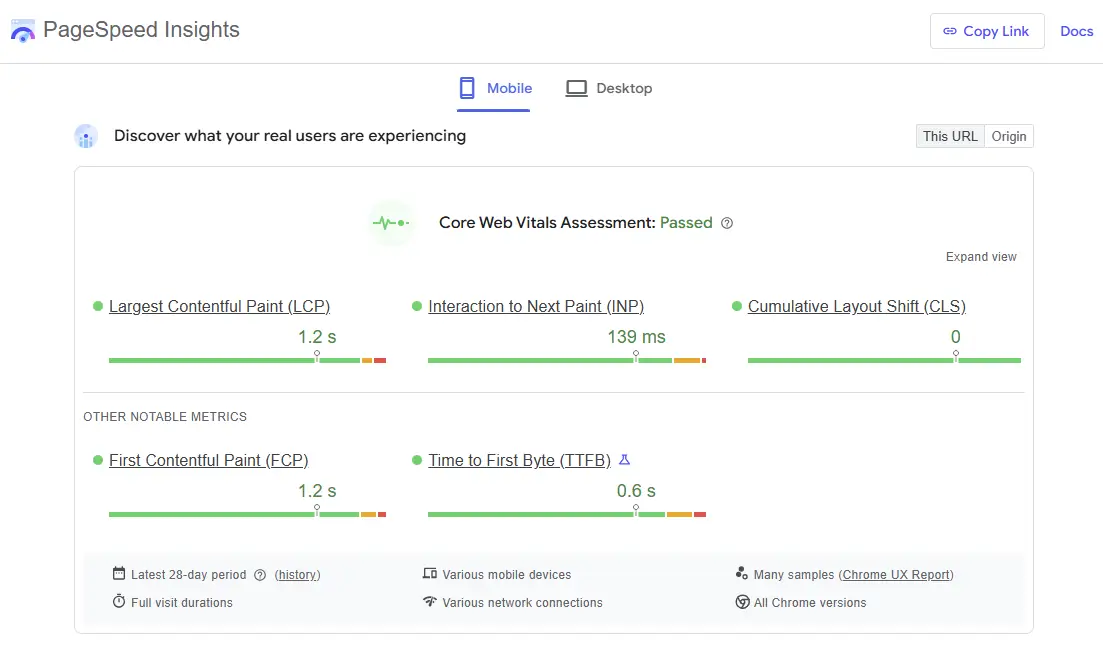Click the Passed assessment status text
Screen dimensions: 1103x645
coord(686,223)
